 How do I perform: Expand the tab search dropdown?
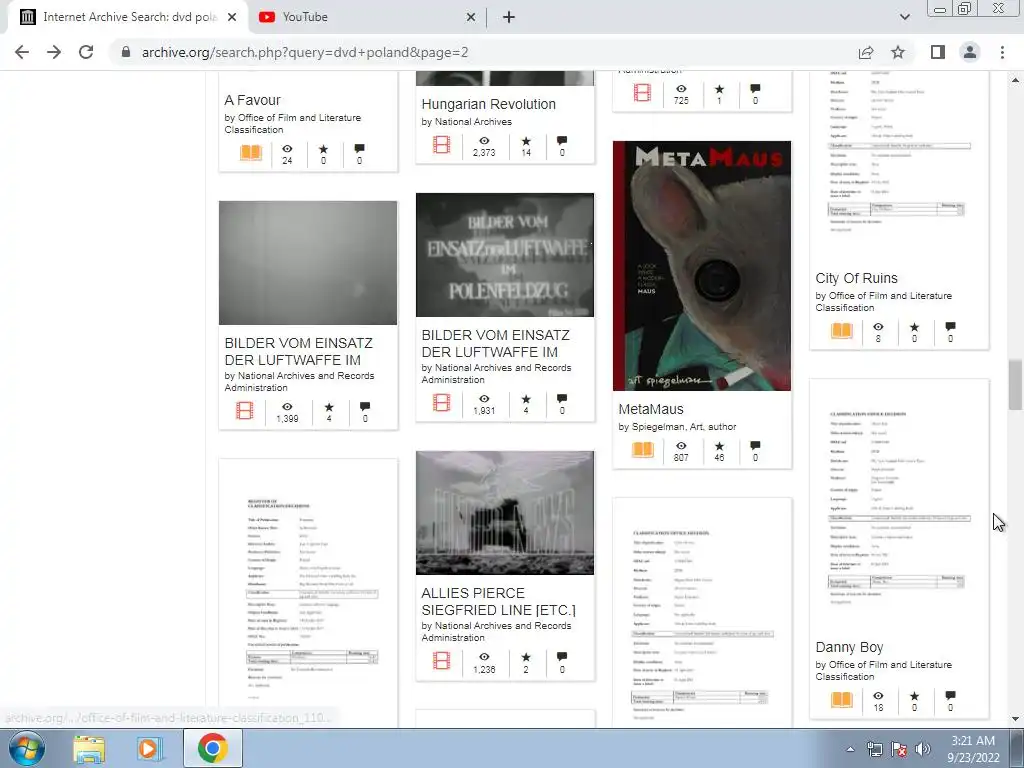[904, 17]
